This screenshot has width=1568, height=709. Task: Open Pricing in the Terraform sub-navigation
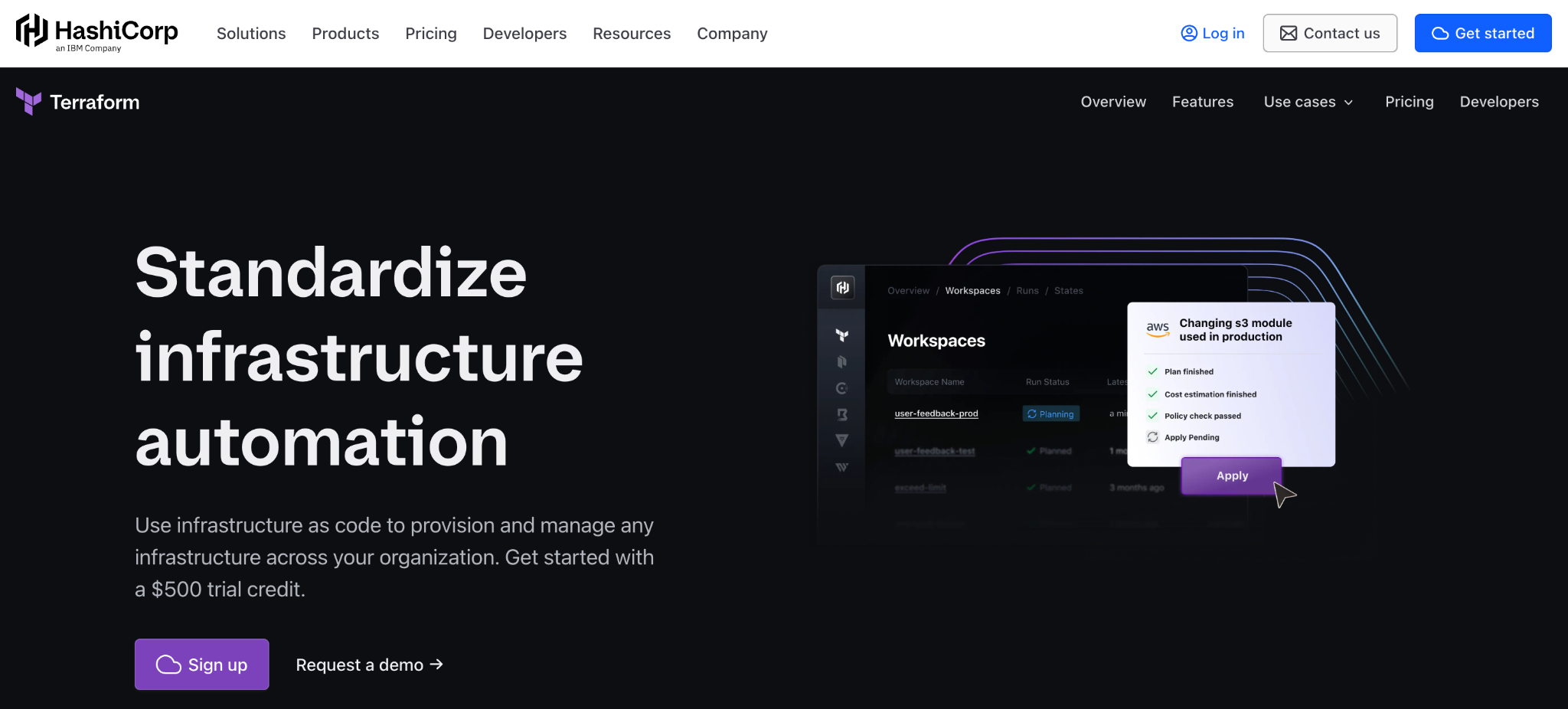click(1410, 102)
